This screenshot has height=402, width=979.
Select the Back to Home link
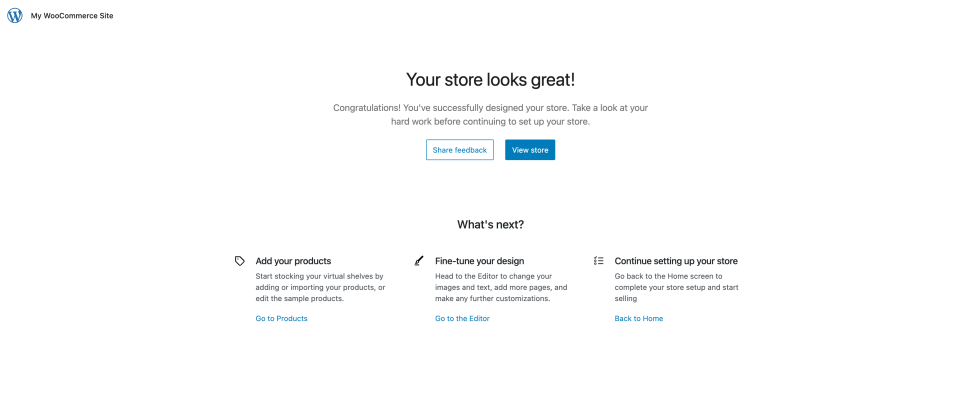tap(638, 318)
